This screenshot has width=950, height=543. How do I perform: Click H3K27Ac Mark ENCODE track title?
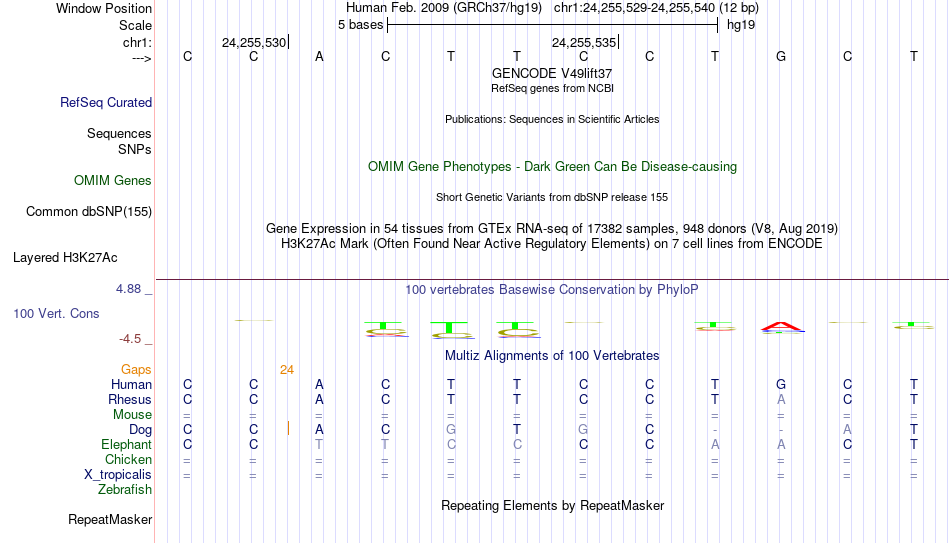point(552,244)
